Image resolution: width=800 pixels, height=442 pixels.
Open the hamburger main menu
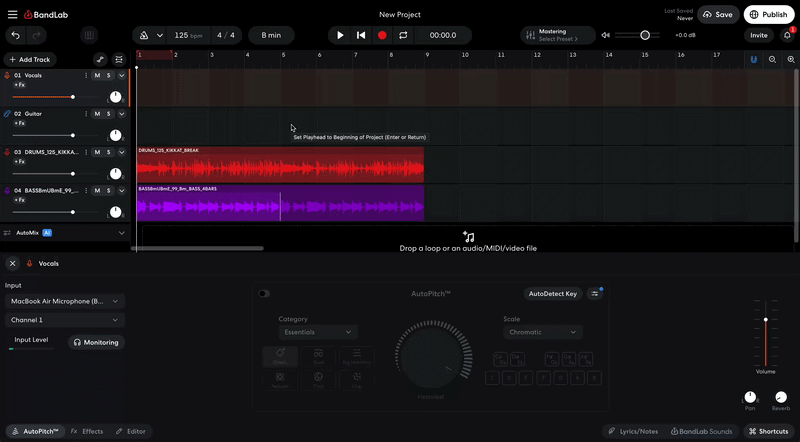click(12, 14)
